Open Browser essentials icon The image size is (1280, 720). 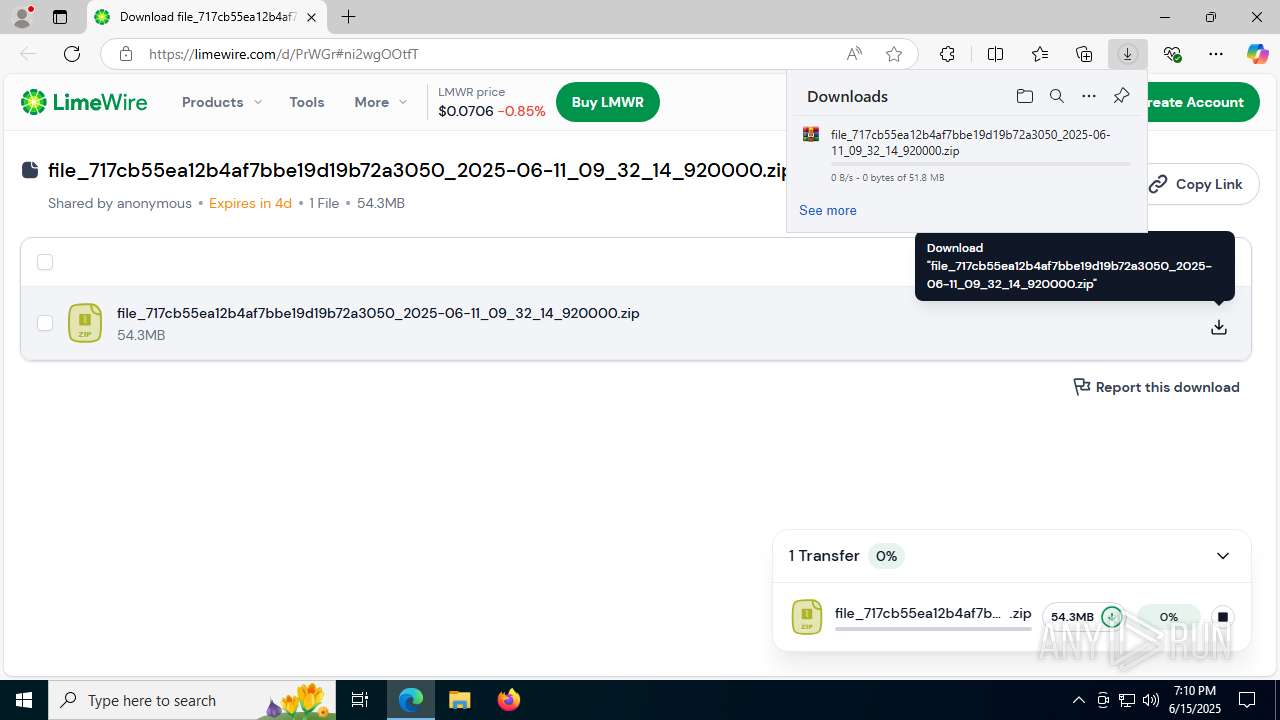[1172, 54]
